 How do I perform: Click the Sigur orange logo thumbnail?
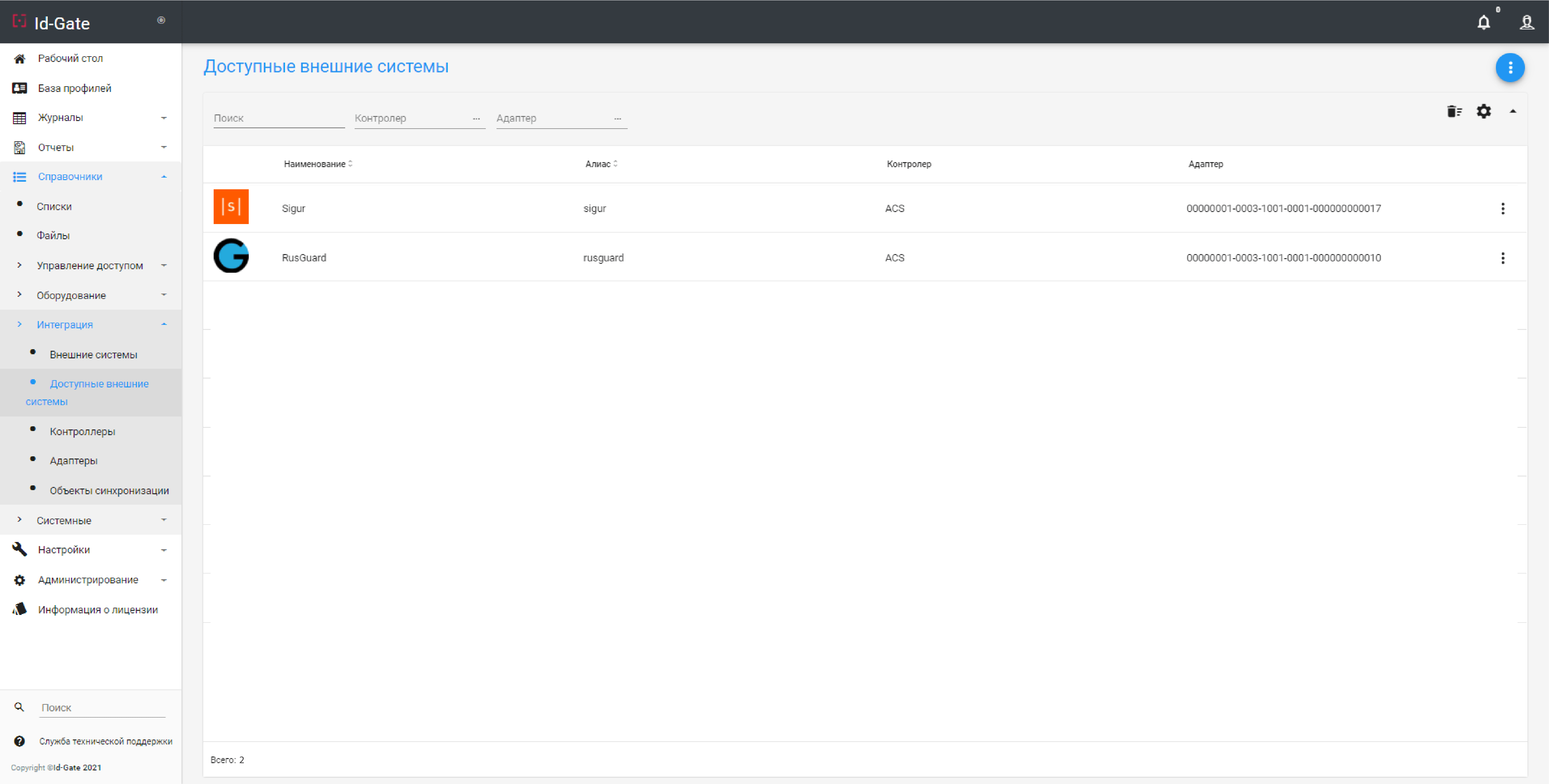point(231,207)
